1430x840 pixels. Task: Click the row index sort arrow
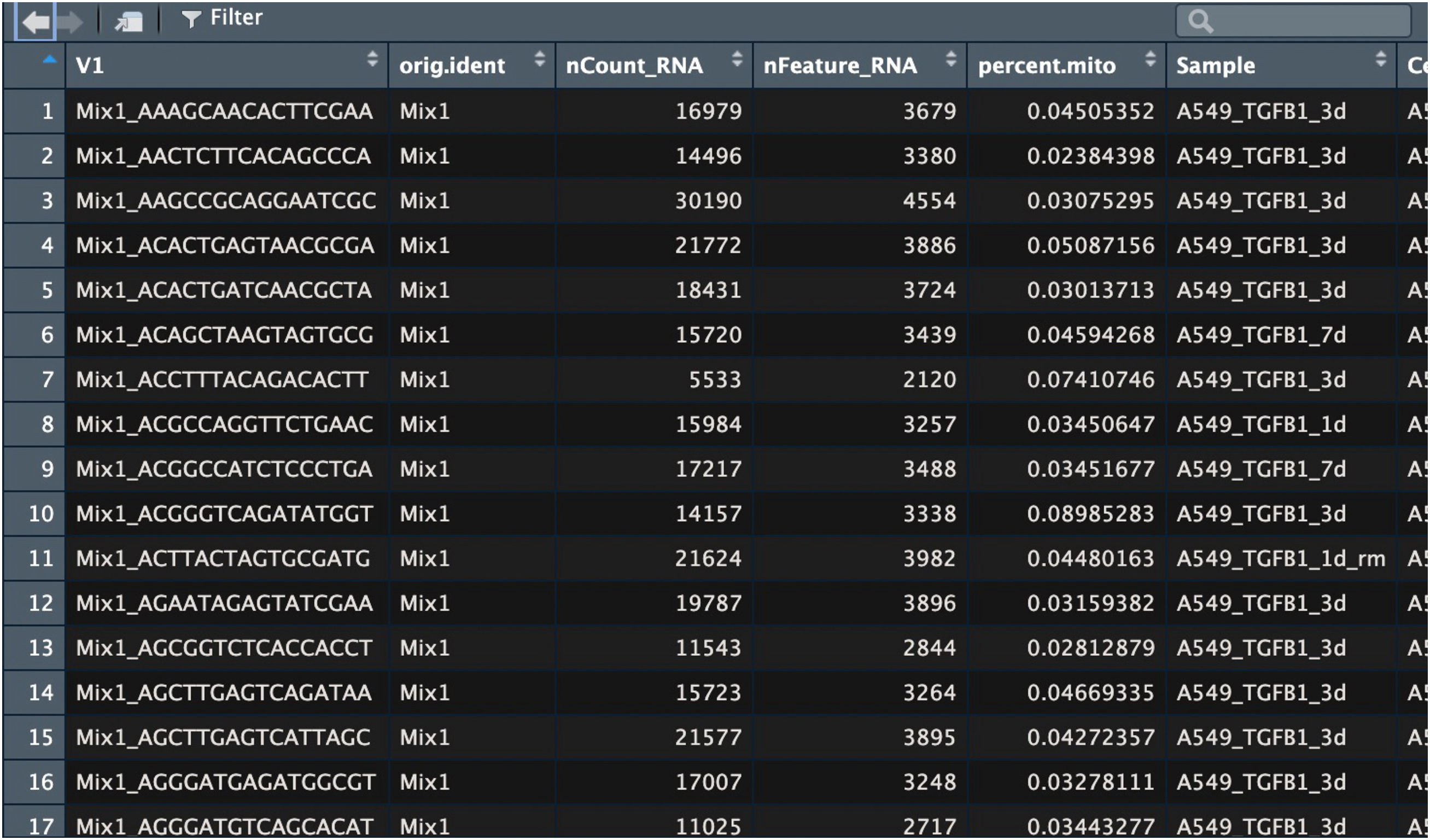pos(50,59)
